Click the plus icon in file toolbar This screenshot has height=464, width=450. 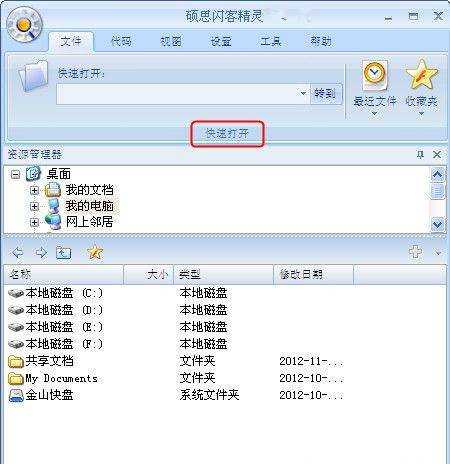click(x=416, y=252)
